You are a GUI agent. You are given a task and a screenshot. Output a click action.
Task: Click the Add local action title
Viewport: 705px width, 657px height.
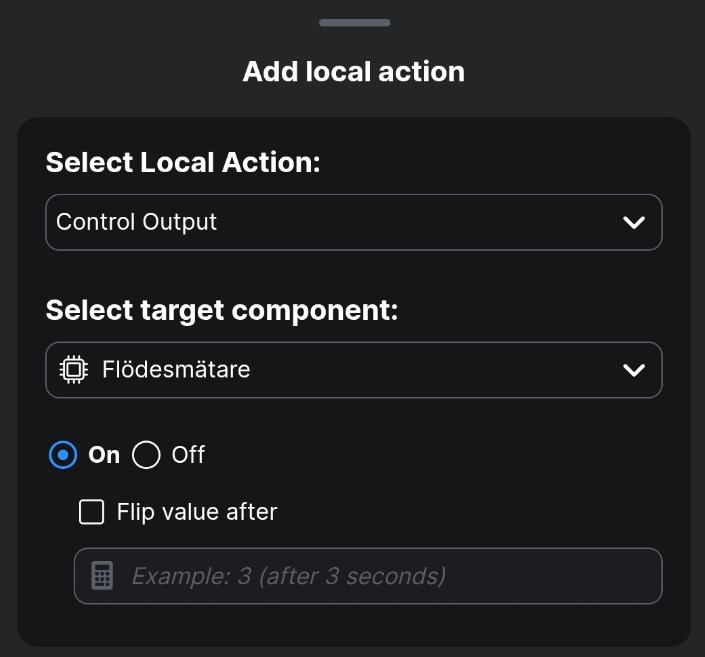[354, 72]
